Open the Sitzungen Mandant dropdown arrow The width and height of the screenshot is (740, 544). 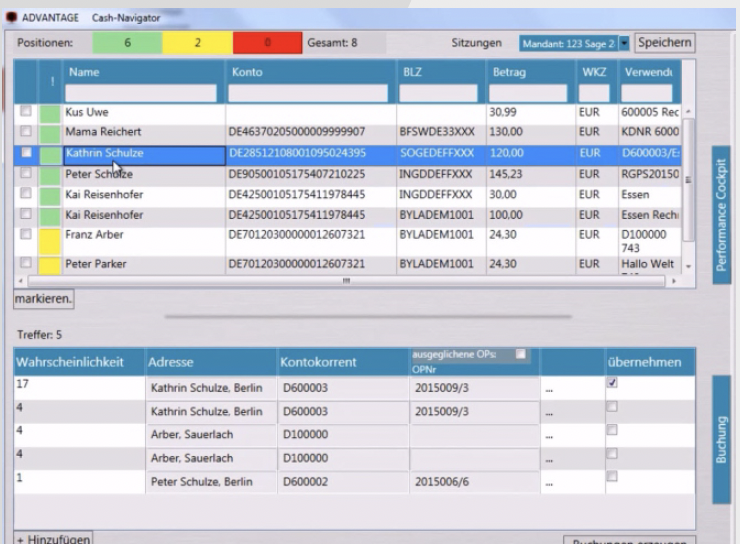click(624, 43)
